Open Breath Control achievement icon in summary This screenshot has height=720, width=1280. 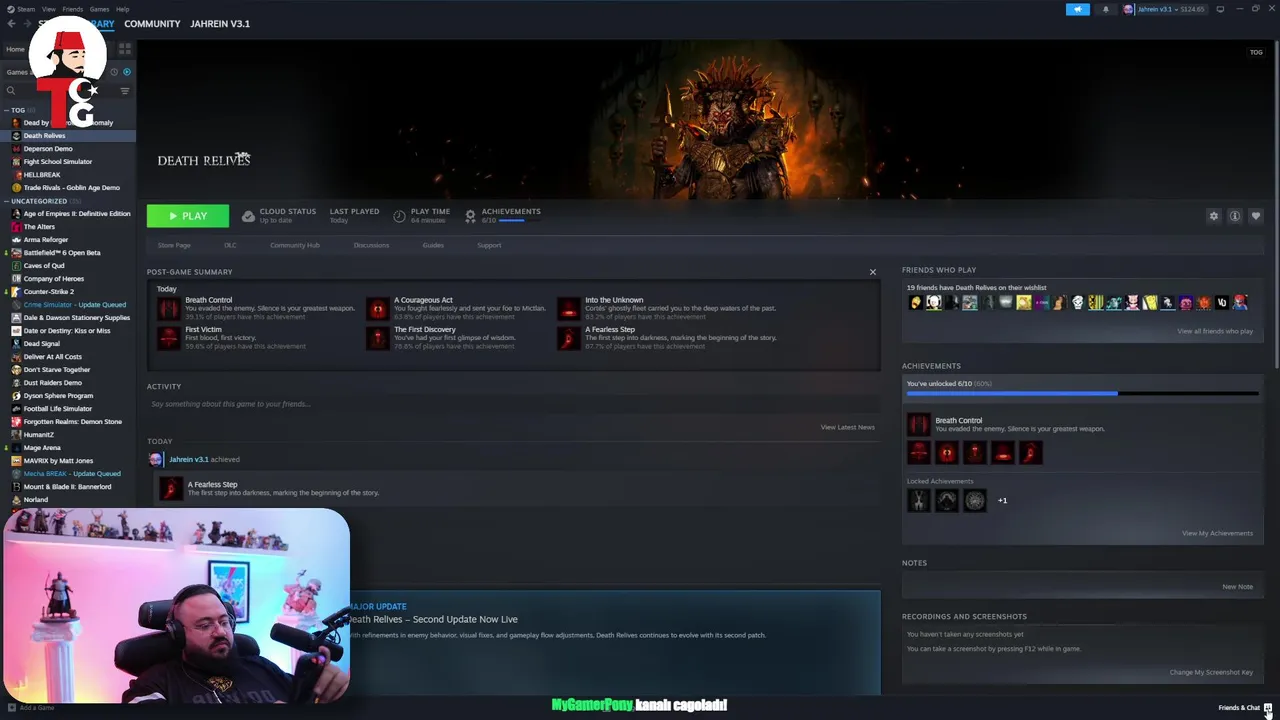(168, 308)
